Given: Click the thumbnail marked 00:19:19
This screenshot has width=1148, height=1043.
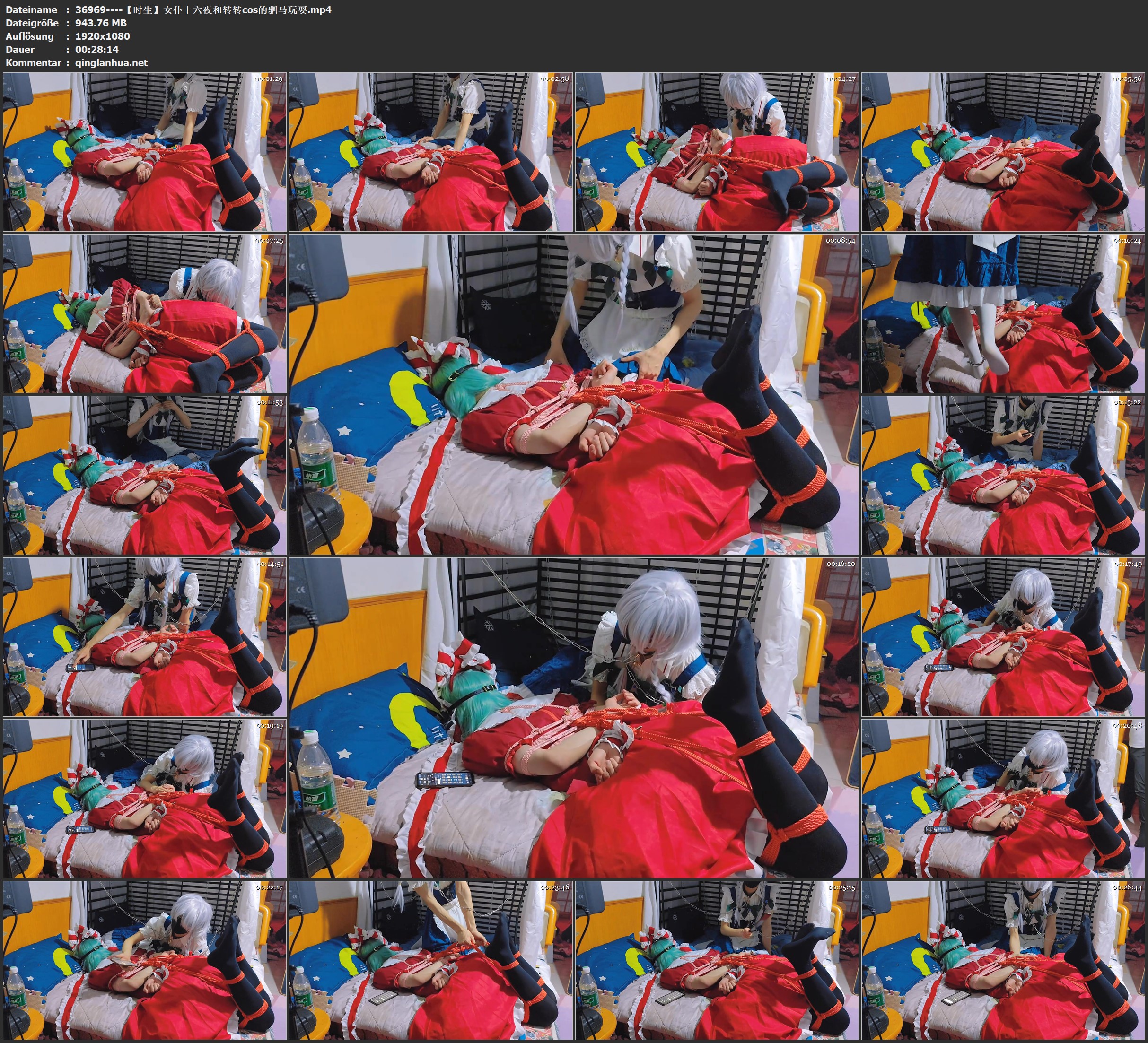Looking at the screenshot, I should point(145,798).
